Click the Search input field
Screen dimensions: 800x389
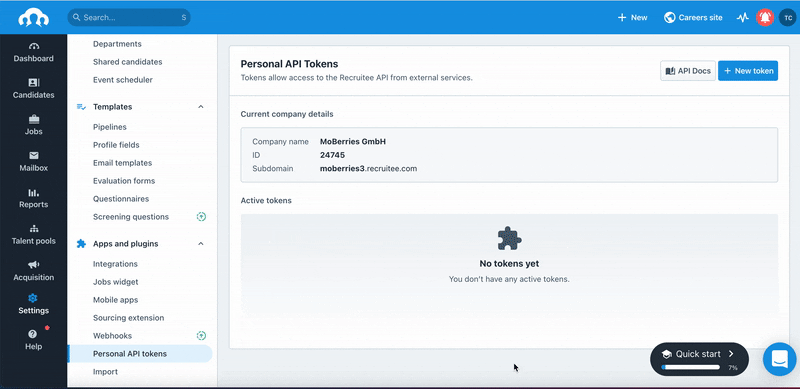pyautogui.click(x=129, y=17)
